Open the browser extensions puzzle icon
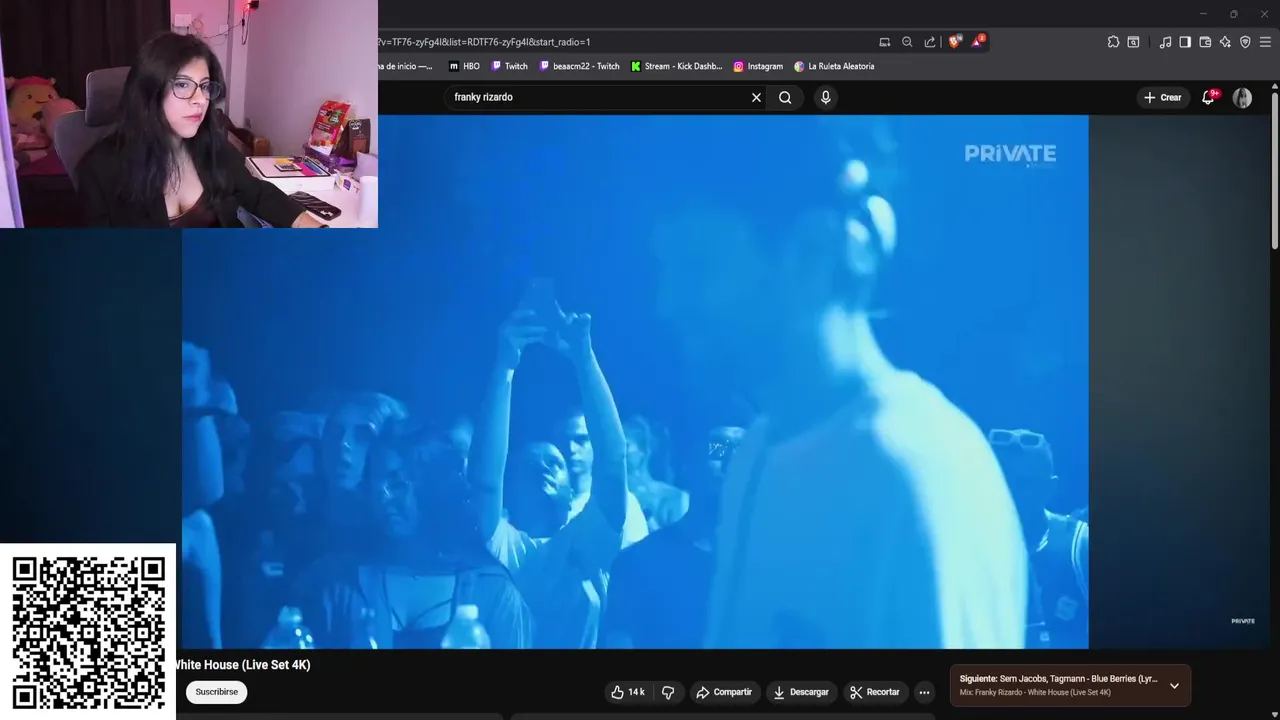The image size is (1280, 720). coord(1113,42)
